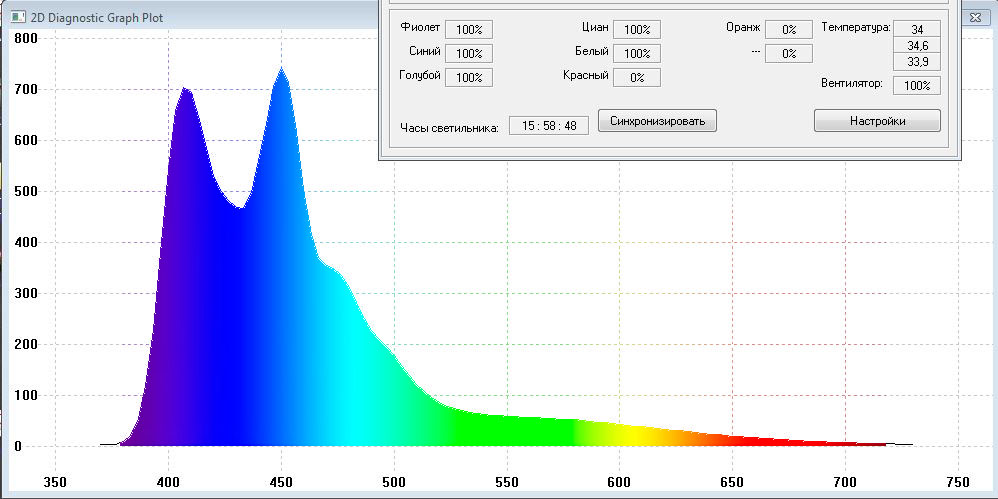The image size is (998, 499).
Task: Select the Циан 100% value field
Action: click(x=637, y=29)
